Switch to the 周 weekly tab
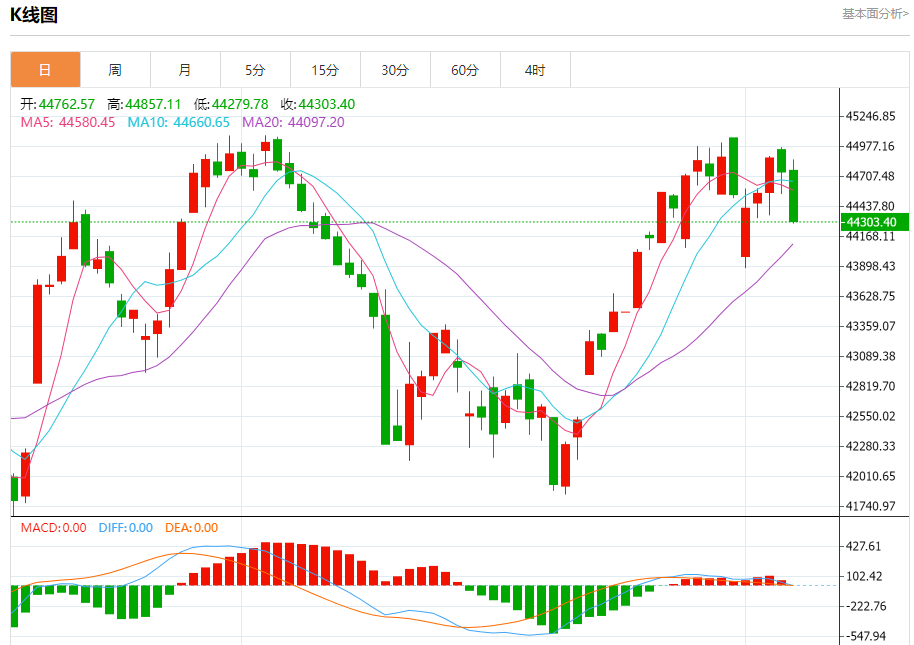 [115, 70]
